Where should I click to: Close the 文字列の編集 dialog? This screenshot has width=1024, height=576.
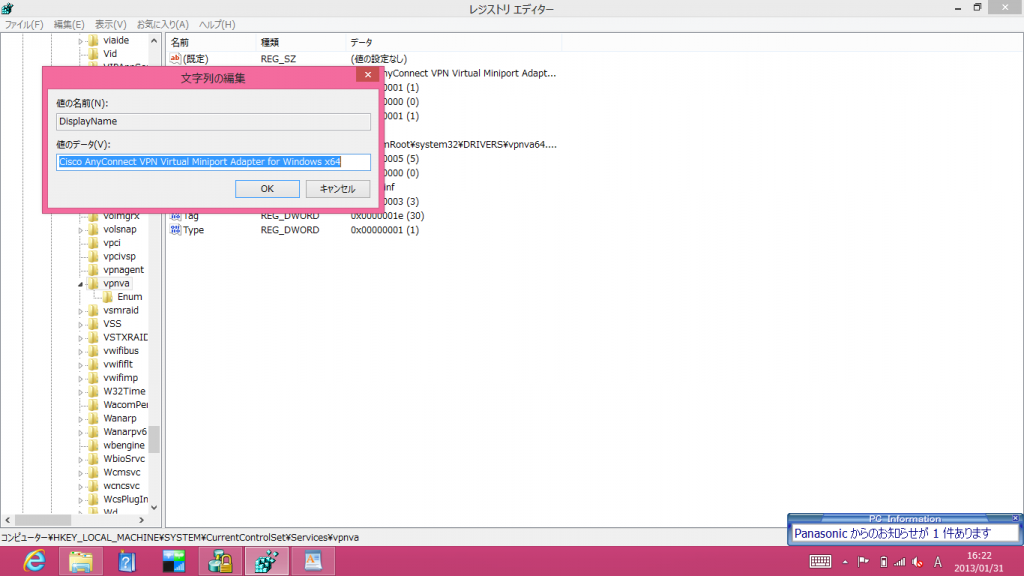[x=368, y=74]
